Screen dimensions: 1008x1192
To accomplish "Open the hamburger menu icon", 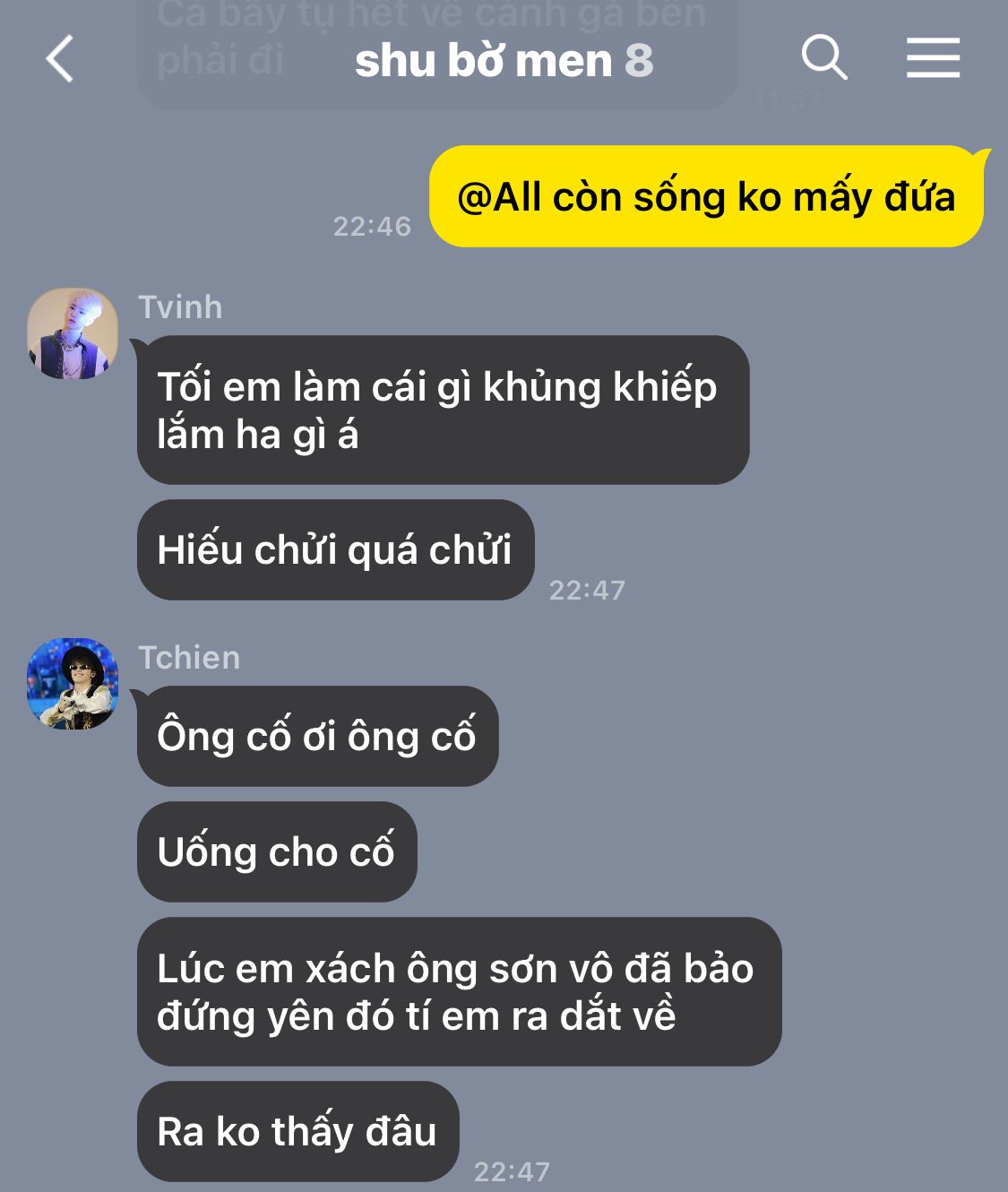I will pyautogui.click(x=933, y=58).
